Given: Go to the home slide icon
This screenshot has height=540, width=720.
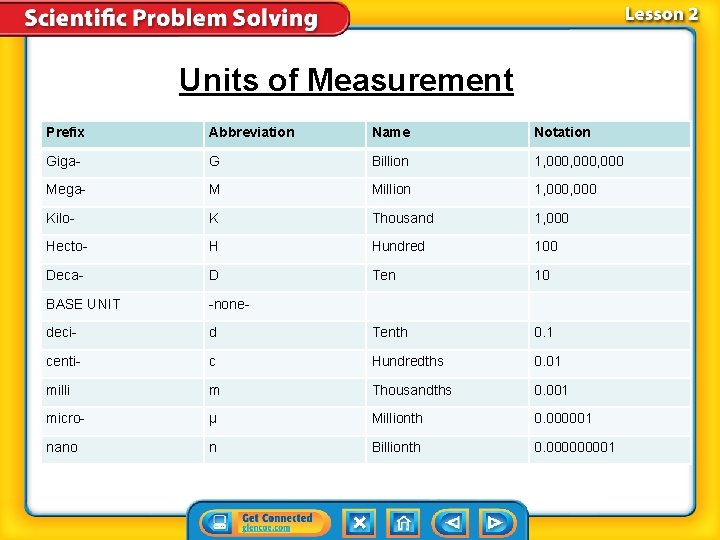Looking at the screenshot, I should click(403, 523).
